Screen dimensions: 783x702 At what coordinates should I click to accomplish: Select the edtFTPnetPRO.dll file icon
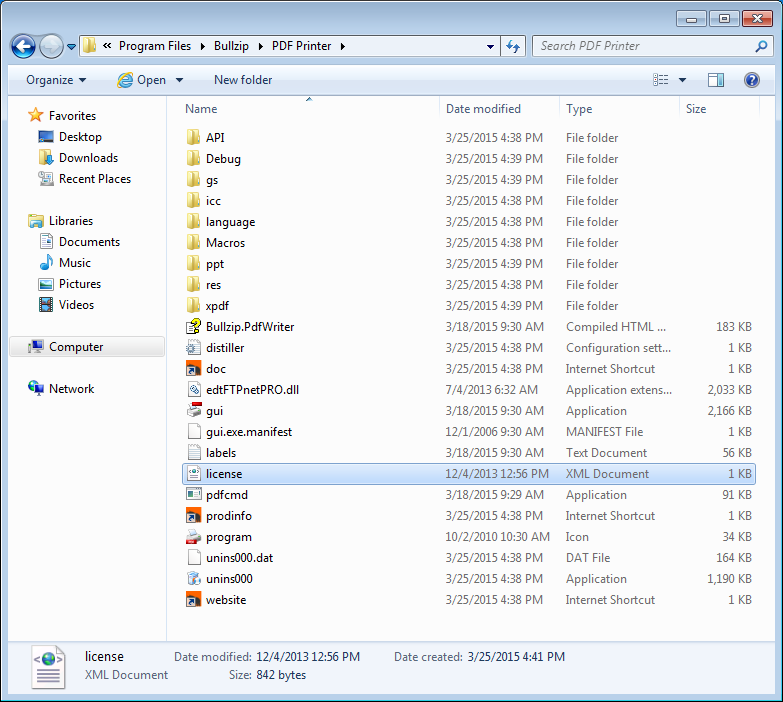tap(193, 389)
